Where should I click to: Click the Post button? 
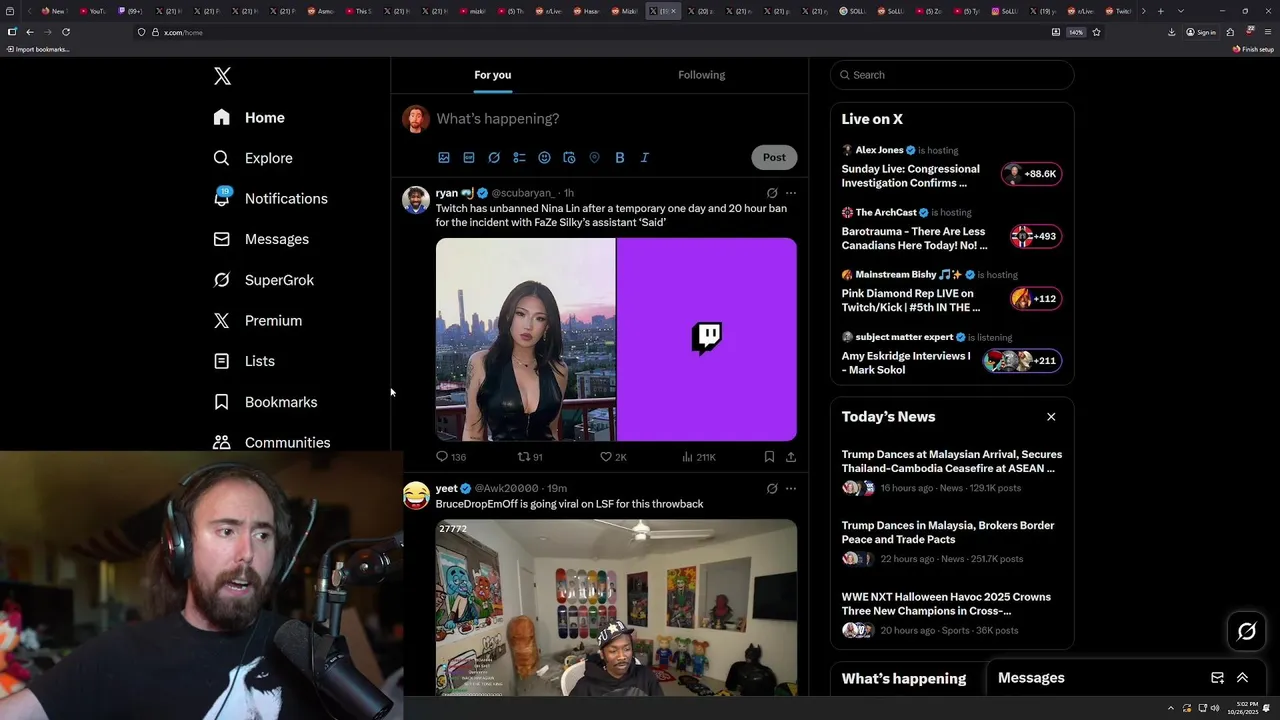[774, 157]
